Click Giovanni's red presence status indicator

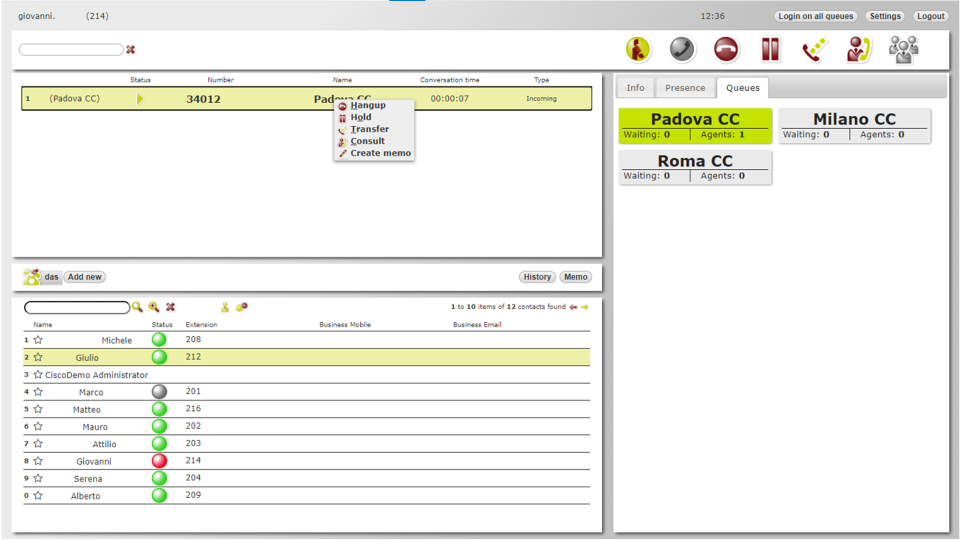click(159, 461)
